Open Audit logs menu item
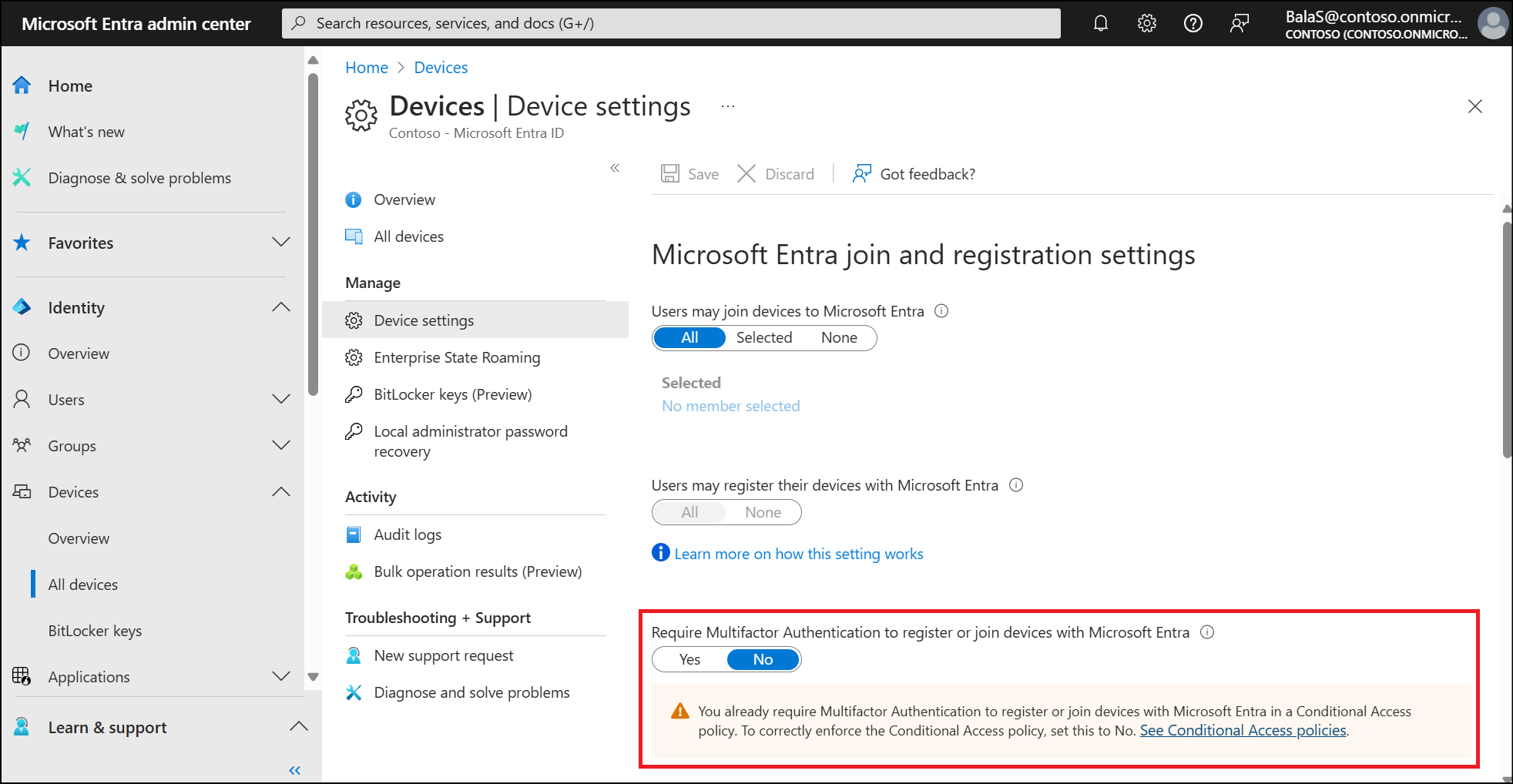Viewport: 1513px width, 784px height. coord(408,535)
